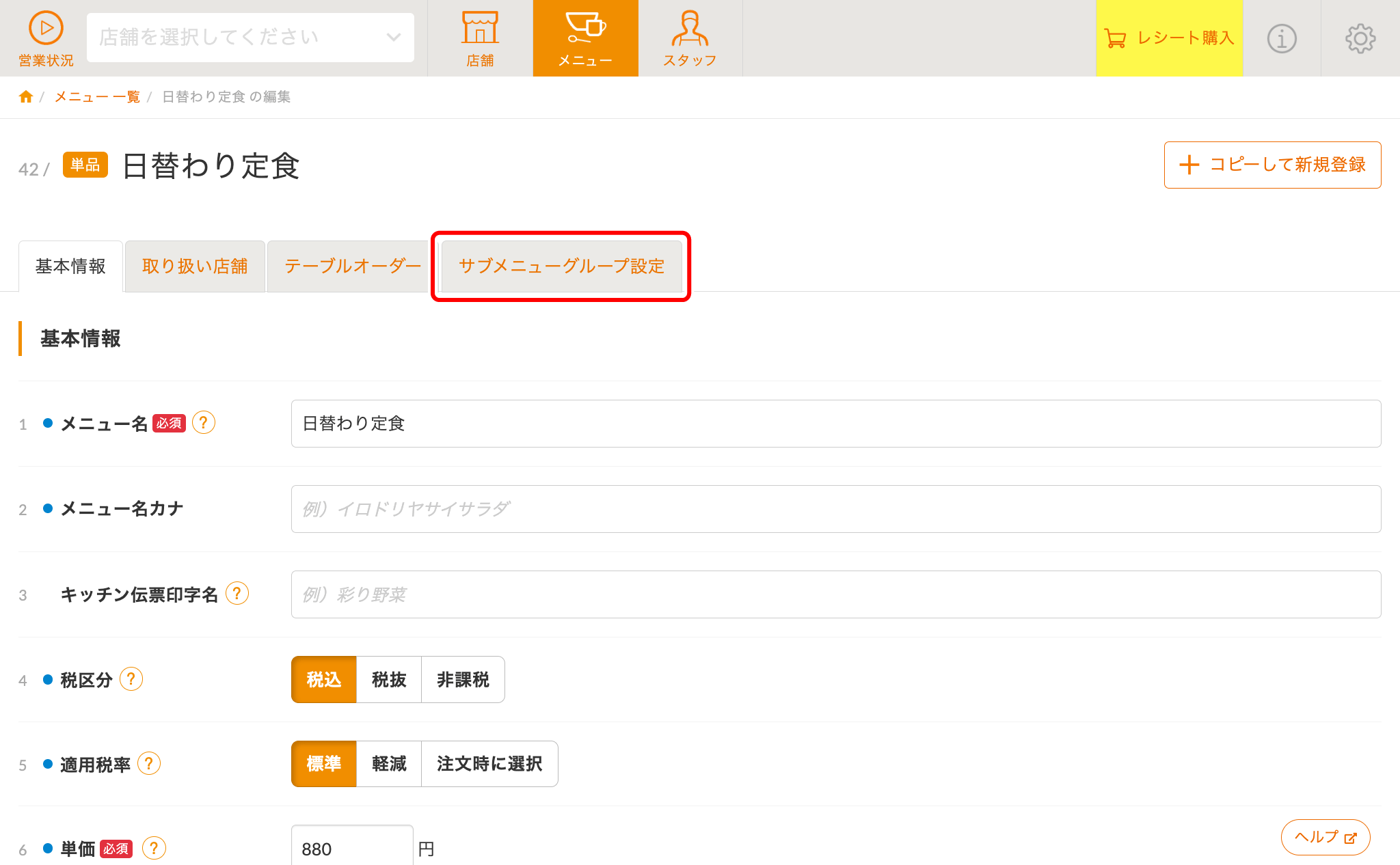Viewport: 1400px width, 865px height.
Task: Open the settings gear icon
Action: (1360, 38)
